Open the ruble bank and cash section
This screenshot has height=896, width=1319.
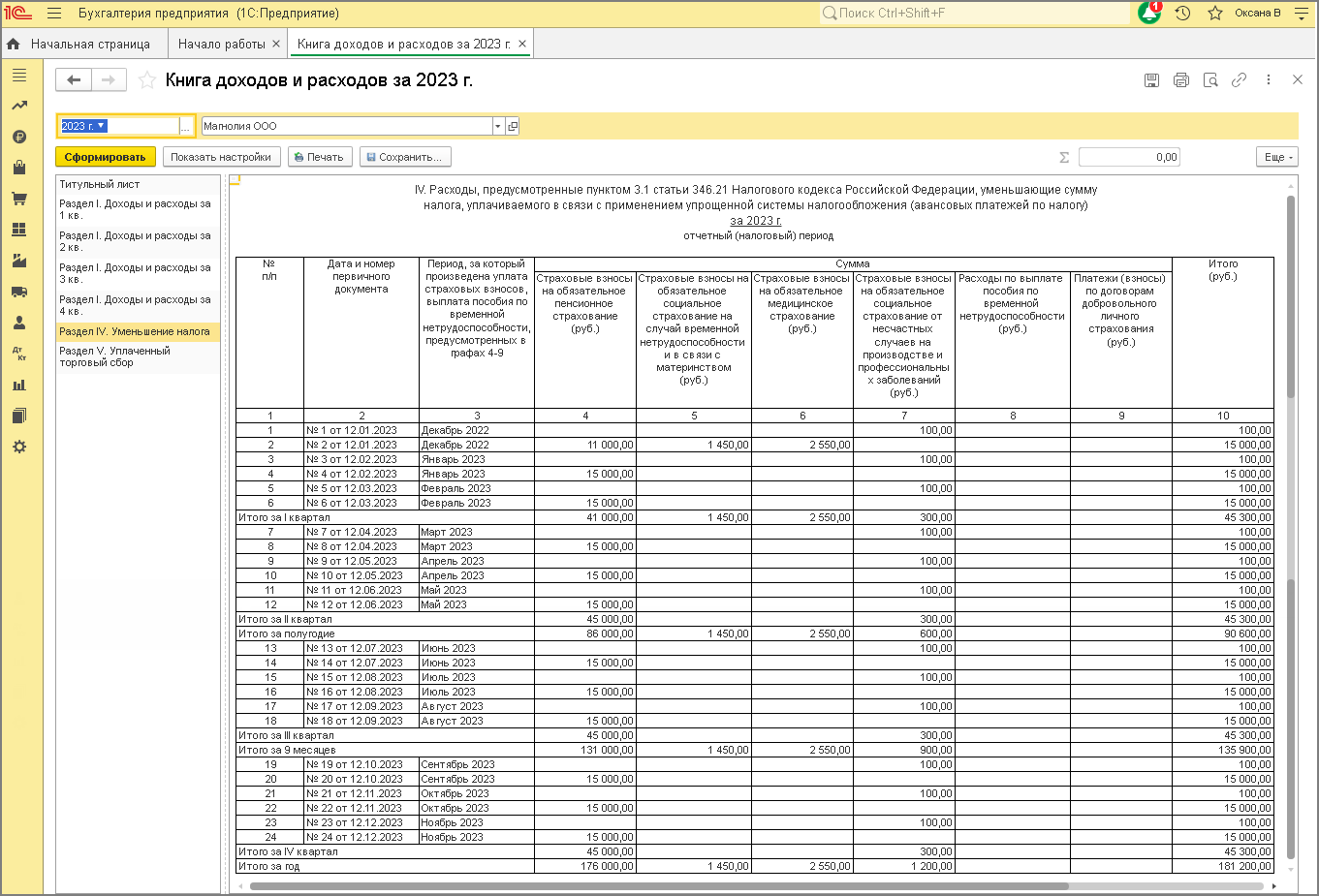pos(19,137)
